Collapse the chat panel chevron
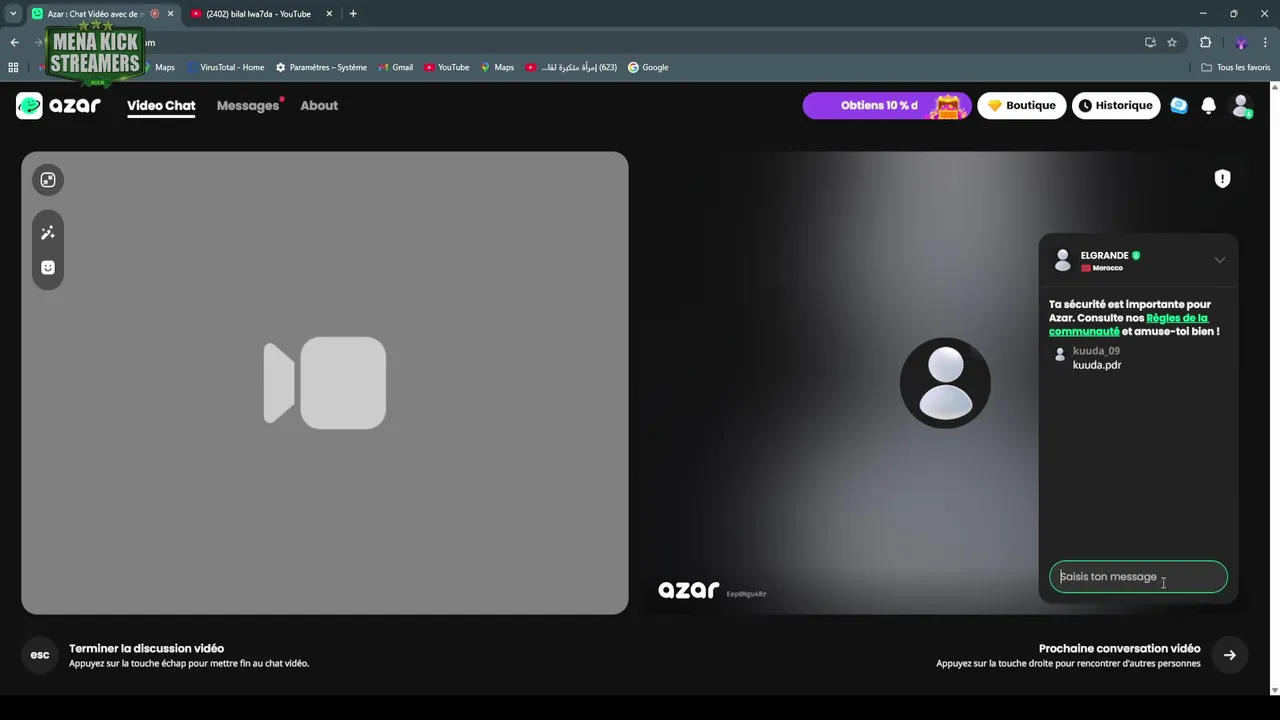The image size is (1280, 720). click(1219, 260)
